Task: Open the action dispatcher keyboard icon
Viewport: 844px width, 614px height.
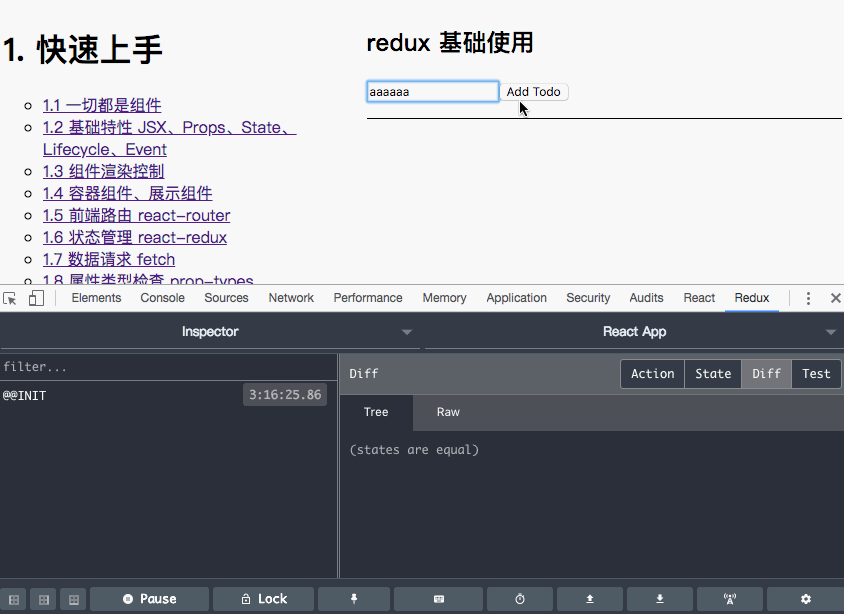Action: [x=438, y=599]
